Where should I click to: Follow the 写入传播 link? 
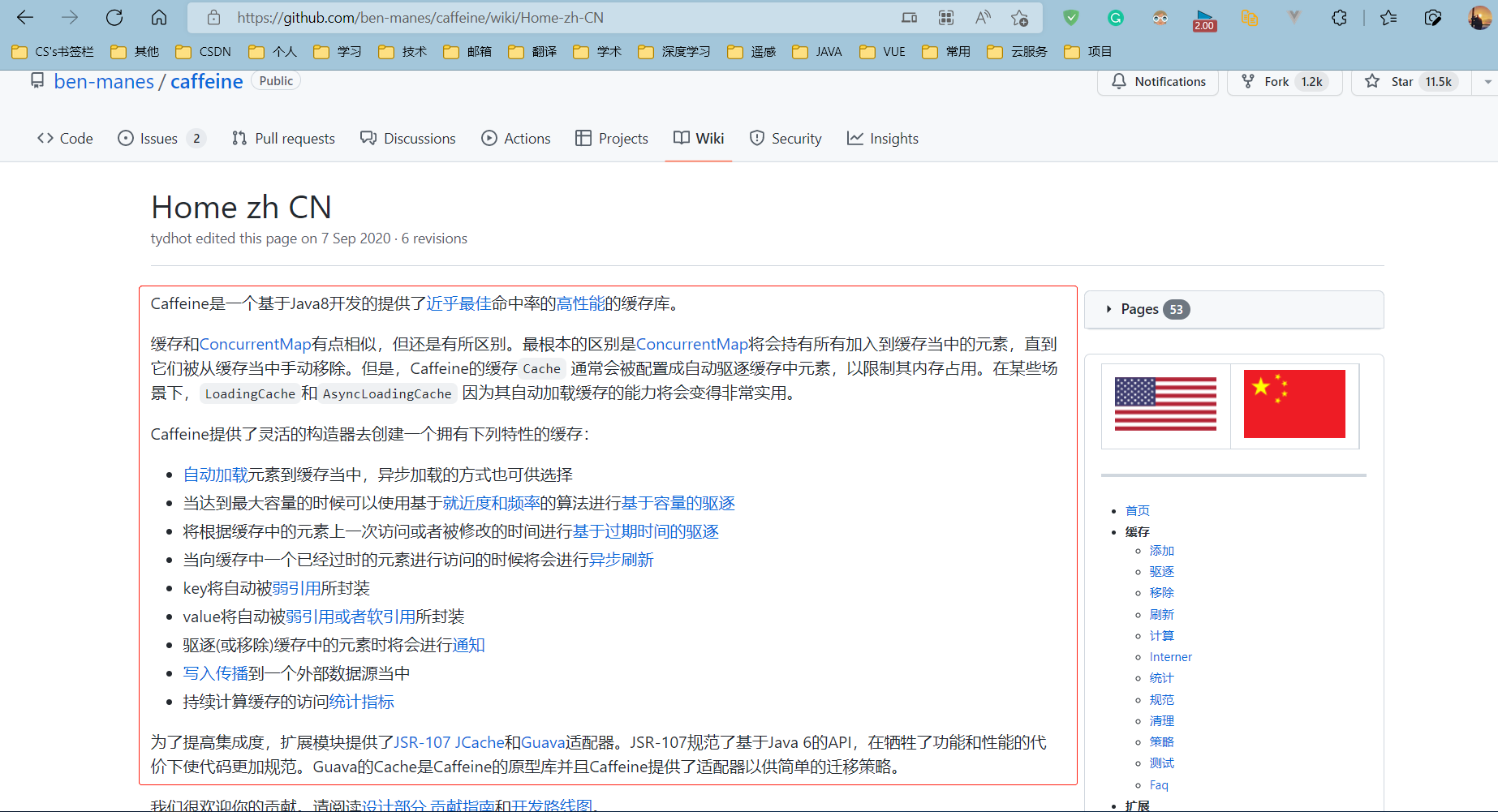(215, 673)
